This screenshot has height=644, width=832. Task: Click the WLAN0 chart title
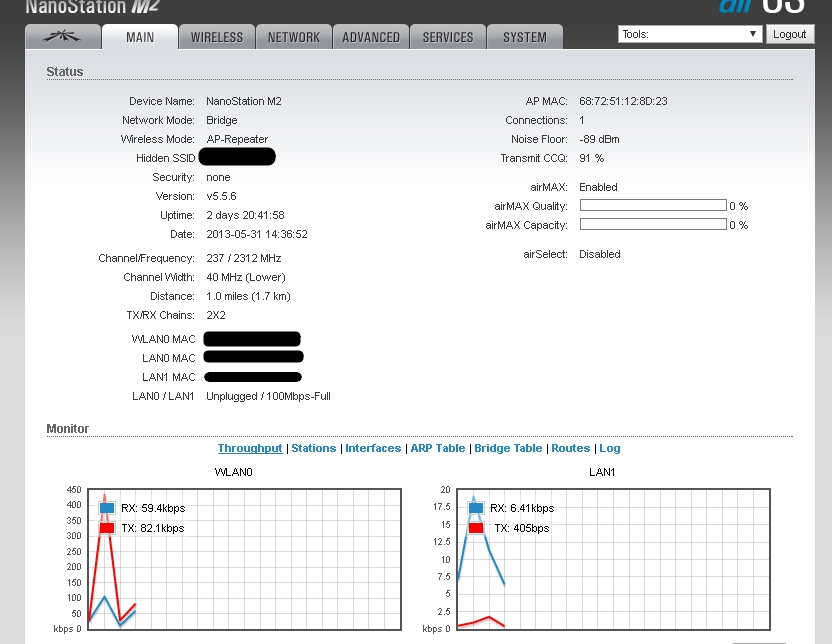pos(233,472)
